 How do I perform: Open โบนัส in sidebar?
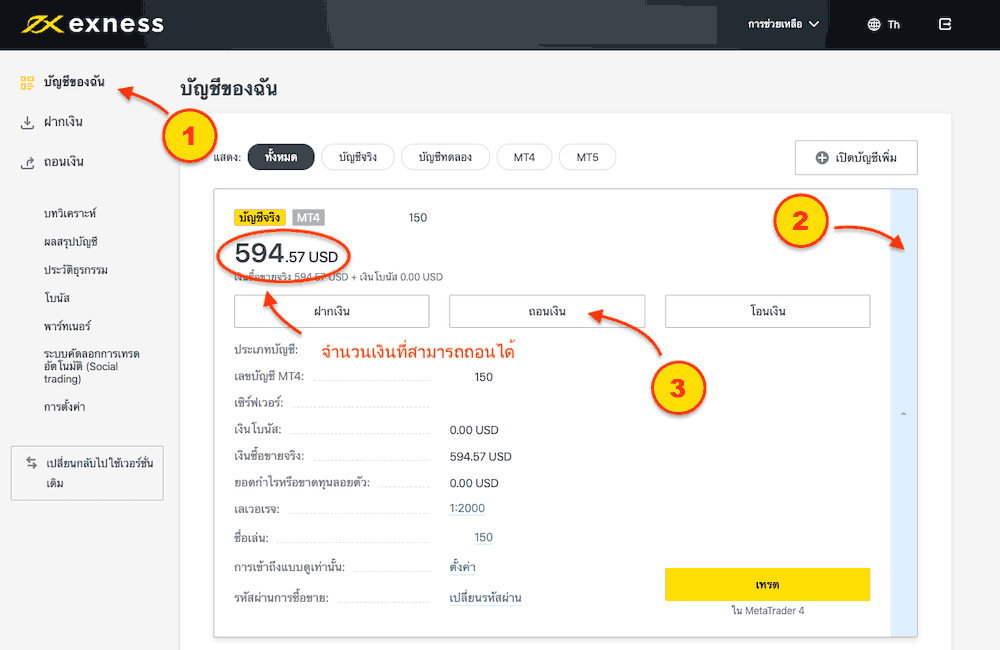[57, 298]
